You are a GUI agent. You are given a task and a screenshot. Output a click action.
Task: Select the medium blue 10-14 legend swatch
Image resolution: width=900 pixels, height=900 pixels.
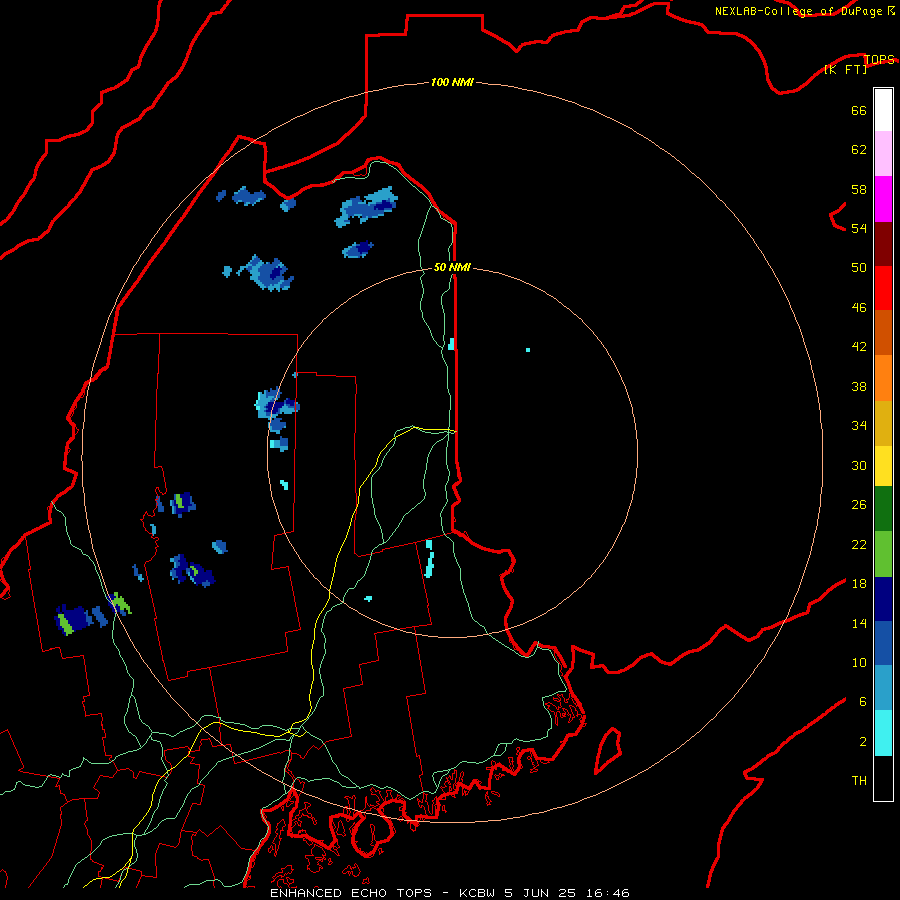[883, 643]
